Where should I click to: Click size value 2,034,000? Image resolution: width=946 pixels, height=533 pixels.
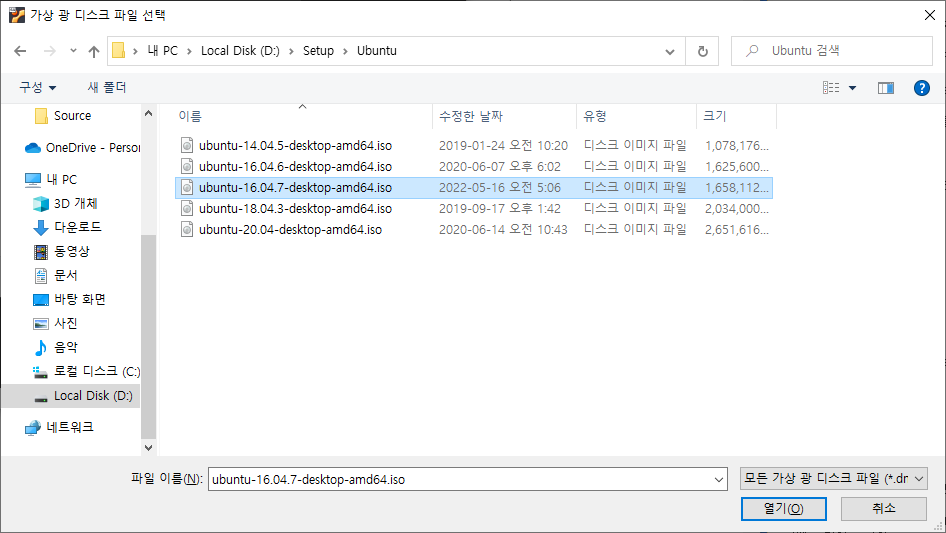(x=737, y=209)
